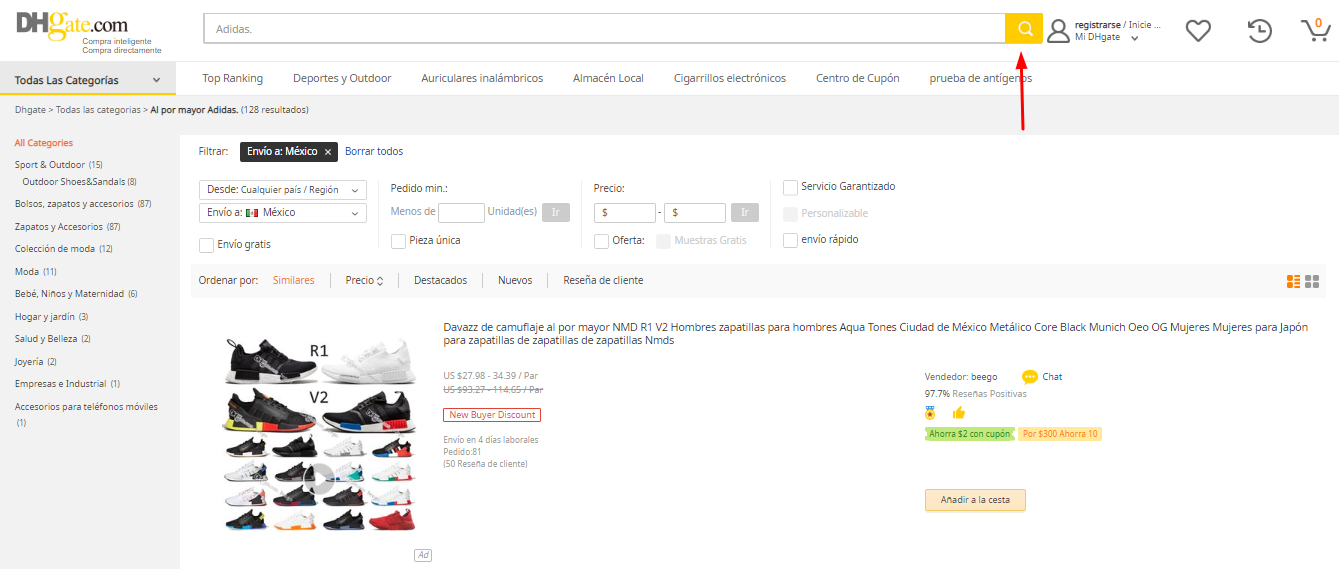Toggle Muestras Gratis checkbox

(663, 241)
